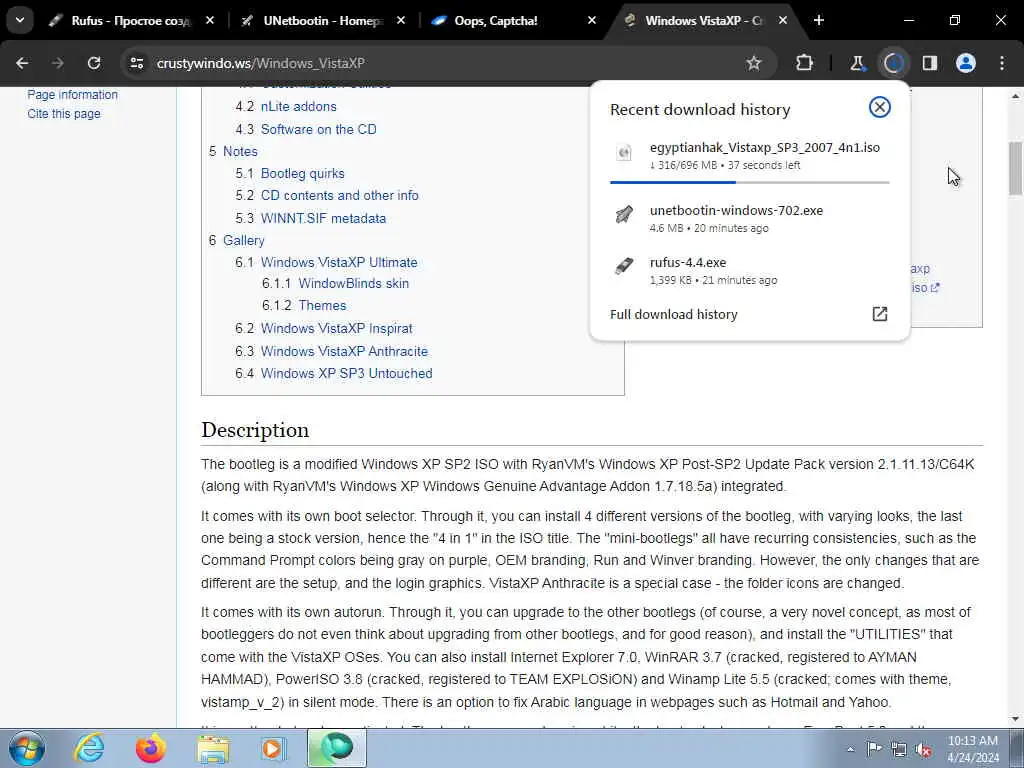Open the Action Center flag icon
The image size is (1024, 768).
874,749
